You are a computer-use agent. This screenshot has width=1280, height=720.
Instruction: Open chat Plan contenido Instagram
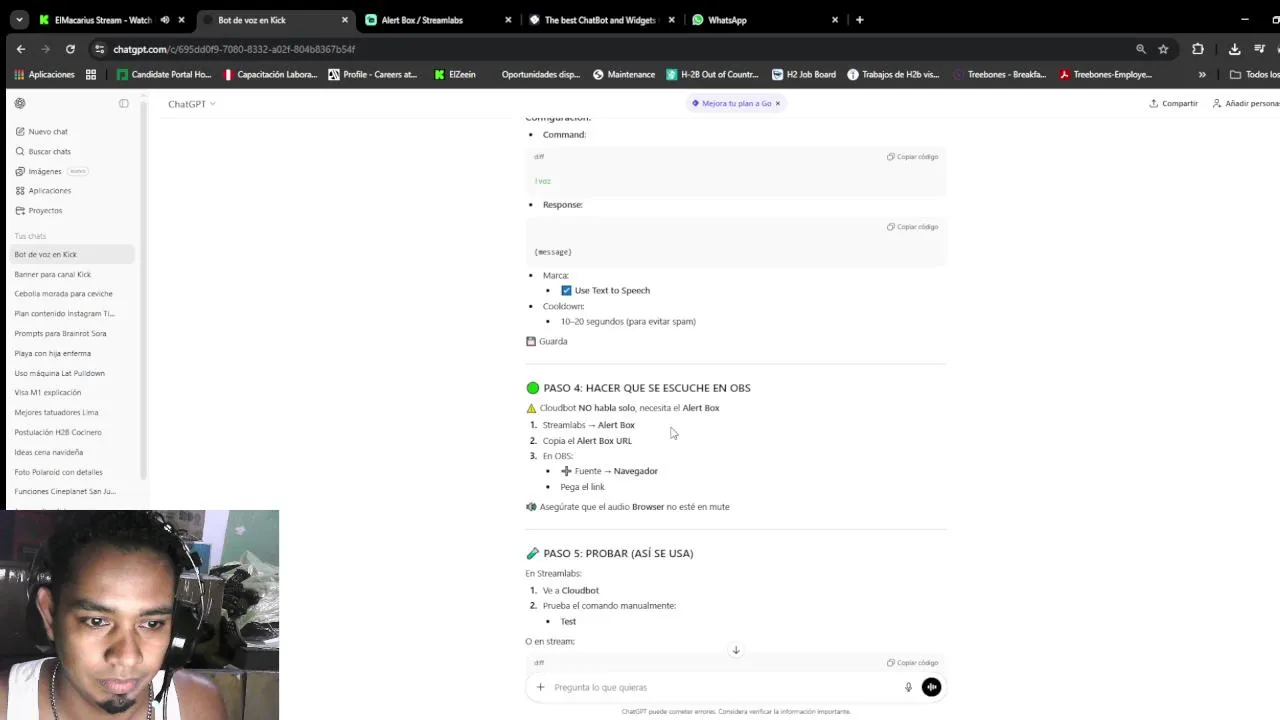tap(72, 313)
